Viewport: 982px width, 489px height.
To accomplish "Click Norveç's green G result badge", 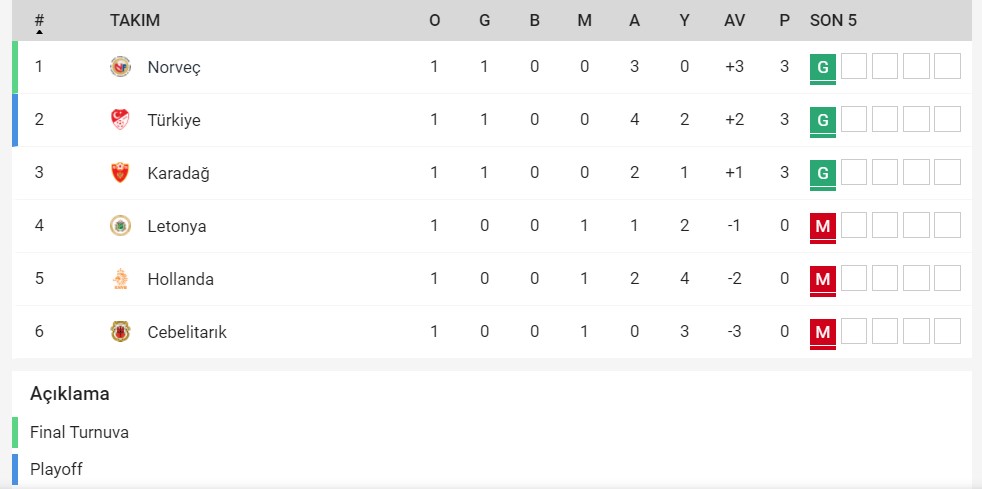I will point(823,67).
